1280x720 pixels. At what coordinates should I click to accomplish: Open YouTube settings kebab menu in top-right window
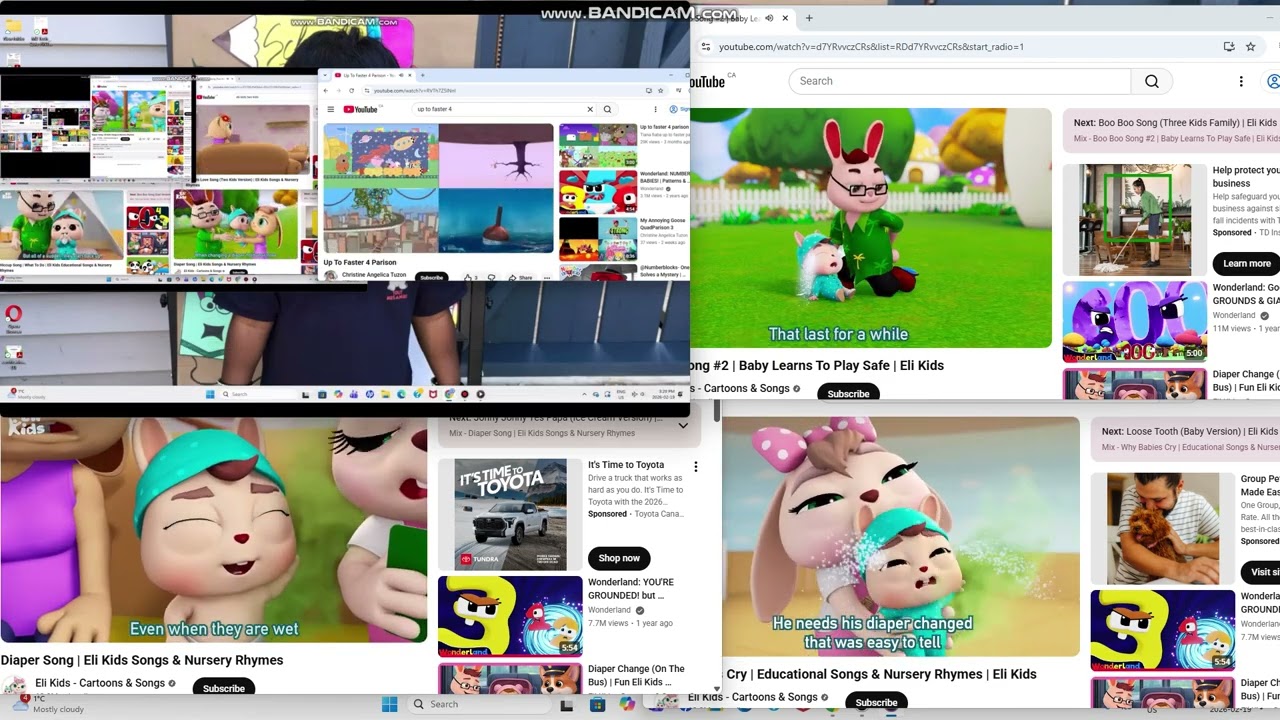pos(1241,81)
